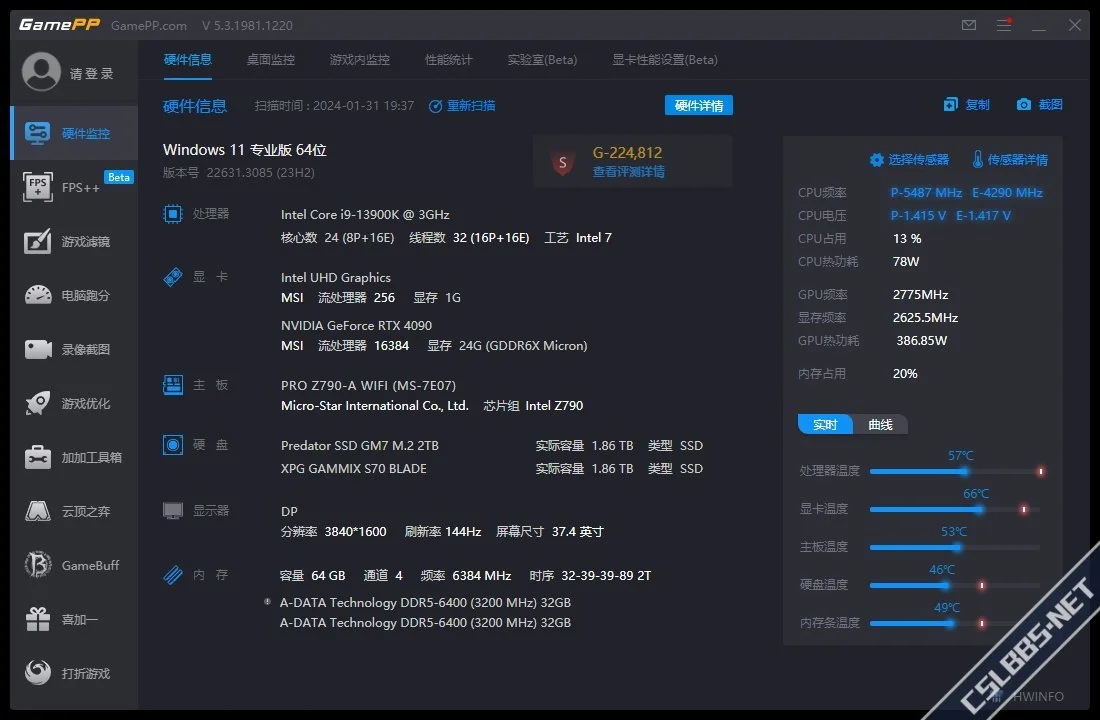Click the 386.85W GPU power value
Image resolution: width=1100 pixels, height=720 pixels.
[x=922, y=340]
